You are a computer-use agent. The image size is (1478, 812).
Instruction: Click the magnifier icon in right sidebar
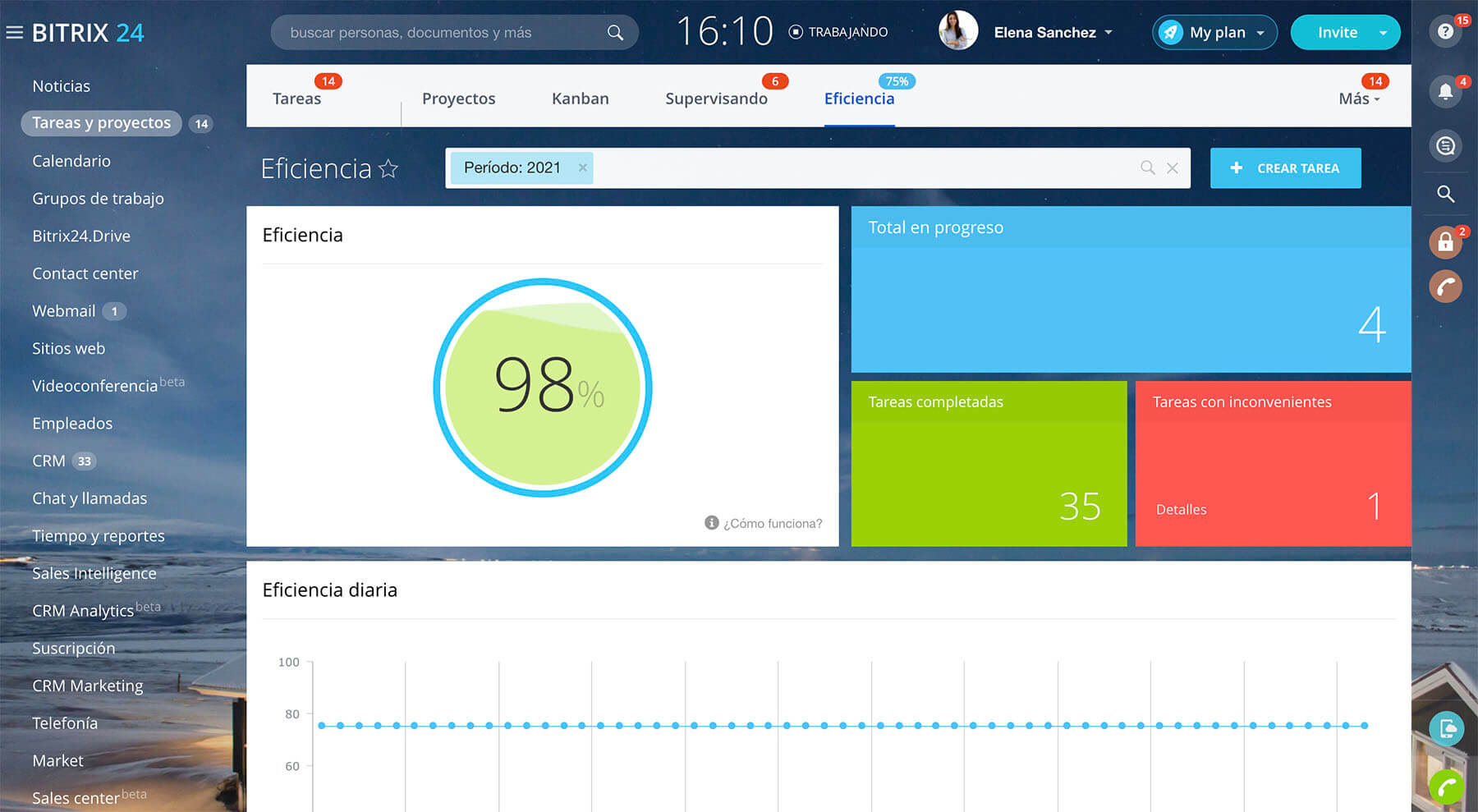pos(1445,194)
